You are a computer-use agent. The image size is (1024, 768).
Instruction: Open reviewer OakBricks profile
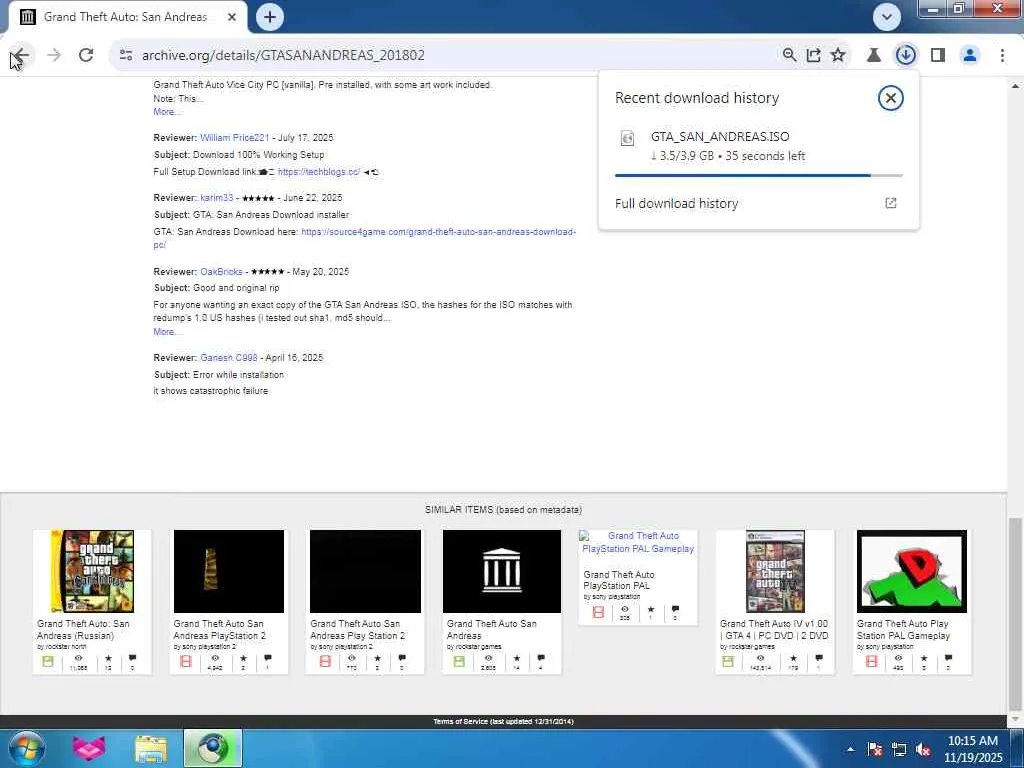pos(221,272)
